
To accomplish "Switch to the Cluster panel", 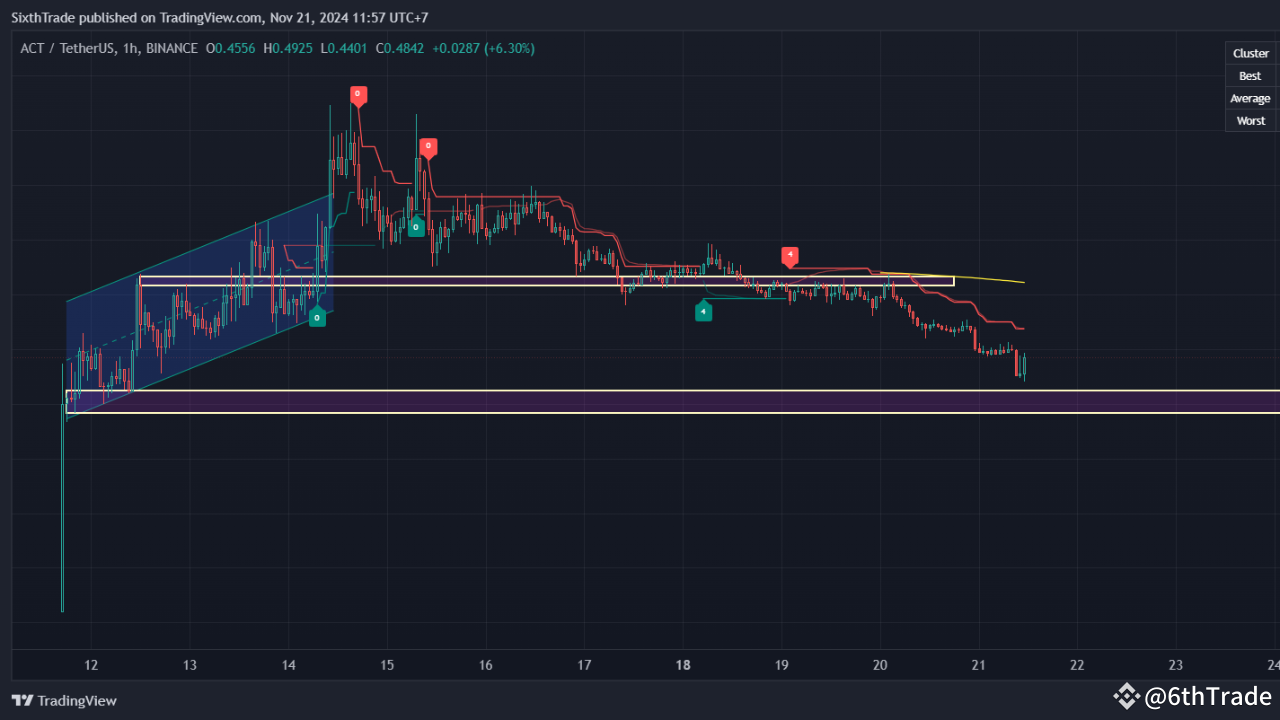I will coord(1250,52).
